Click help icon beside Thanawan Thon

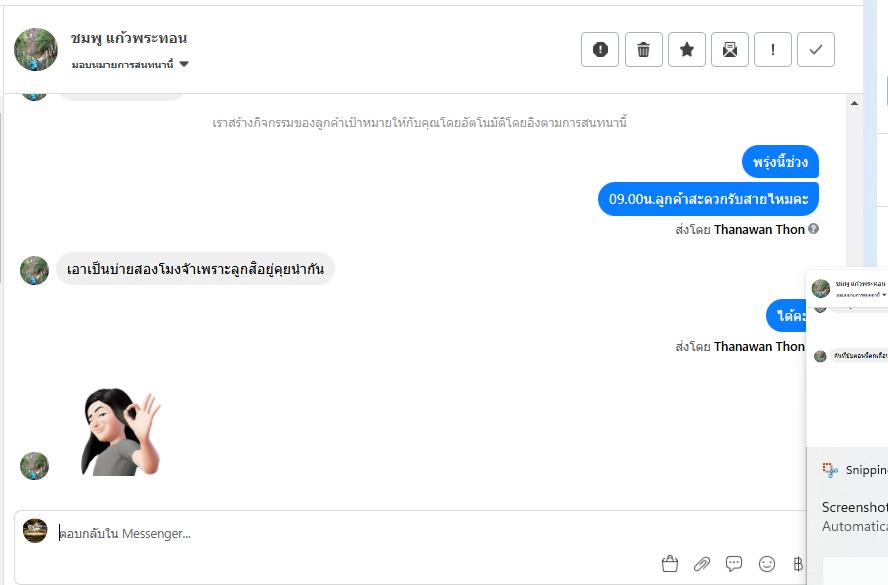pos(813,229)
